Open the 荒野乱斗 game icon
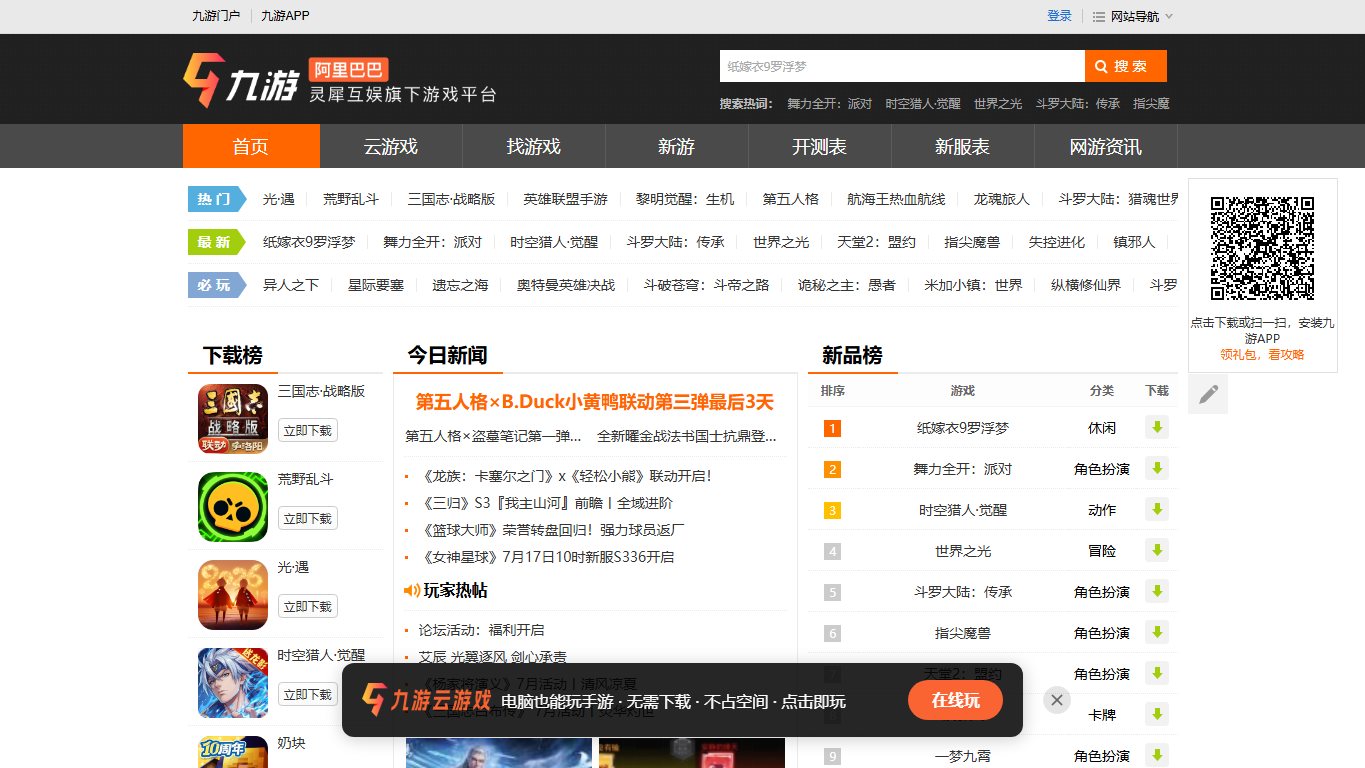Image resolution: width=1365 pixels, height=768 pixels. (233, 507)
